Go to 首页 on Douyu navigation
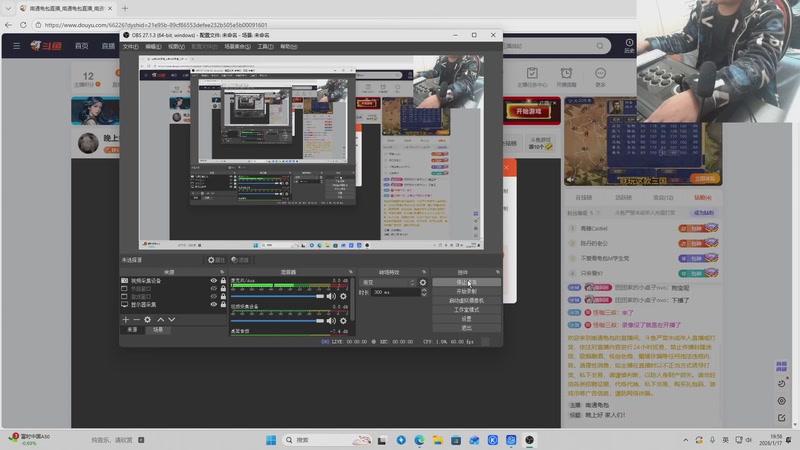The image size is (800, 450). (82, 46)
